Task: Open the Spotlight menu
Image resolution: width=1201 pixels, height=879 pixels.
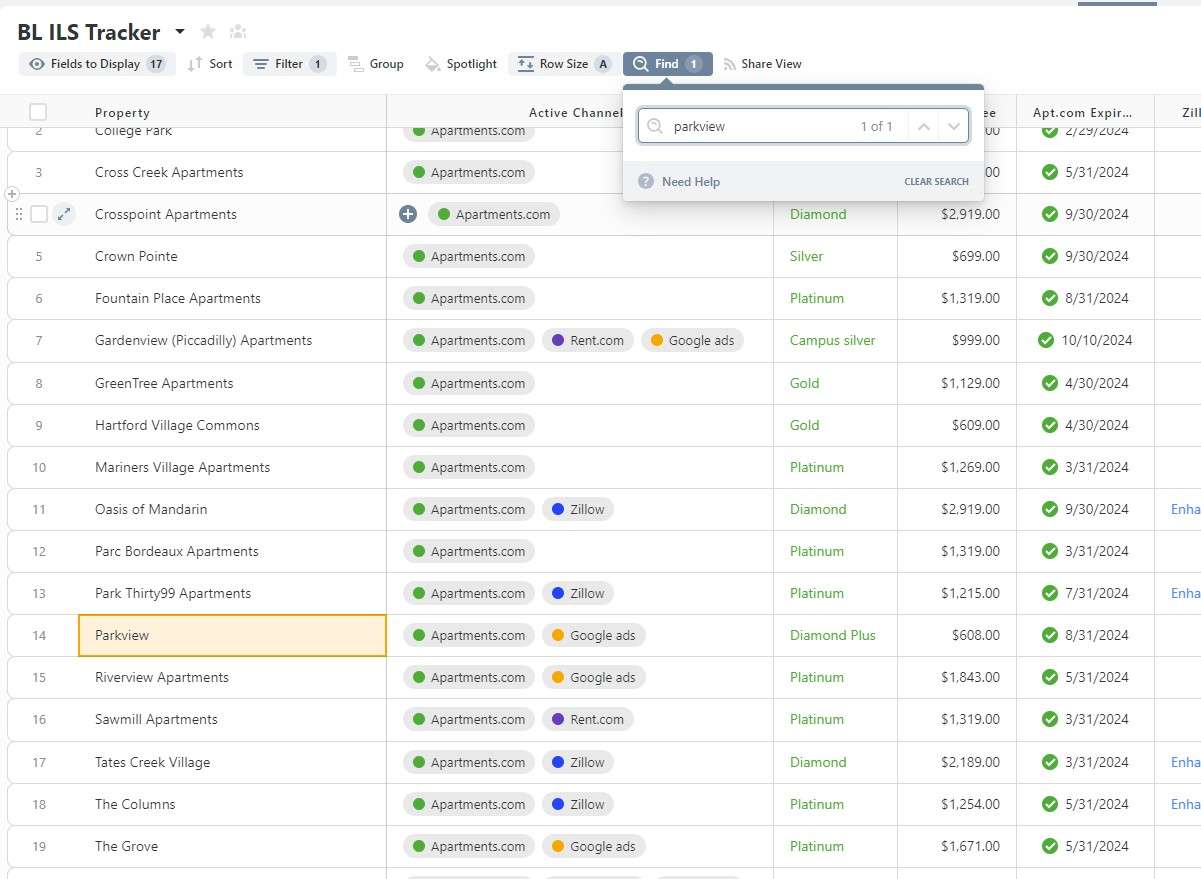Action: click(x=461, y=64)
